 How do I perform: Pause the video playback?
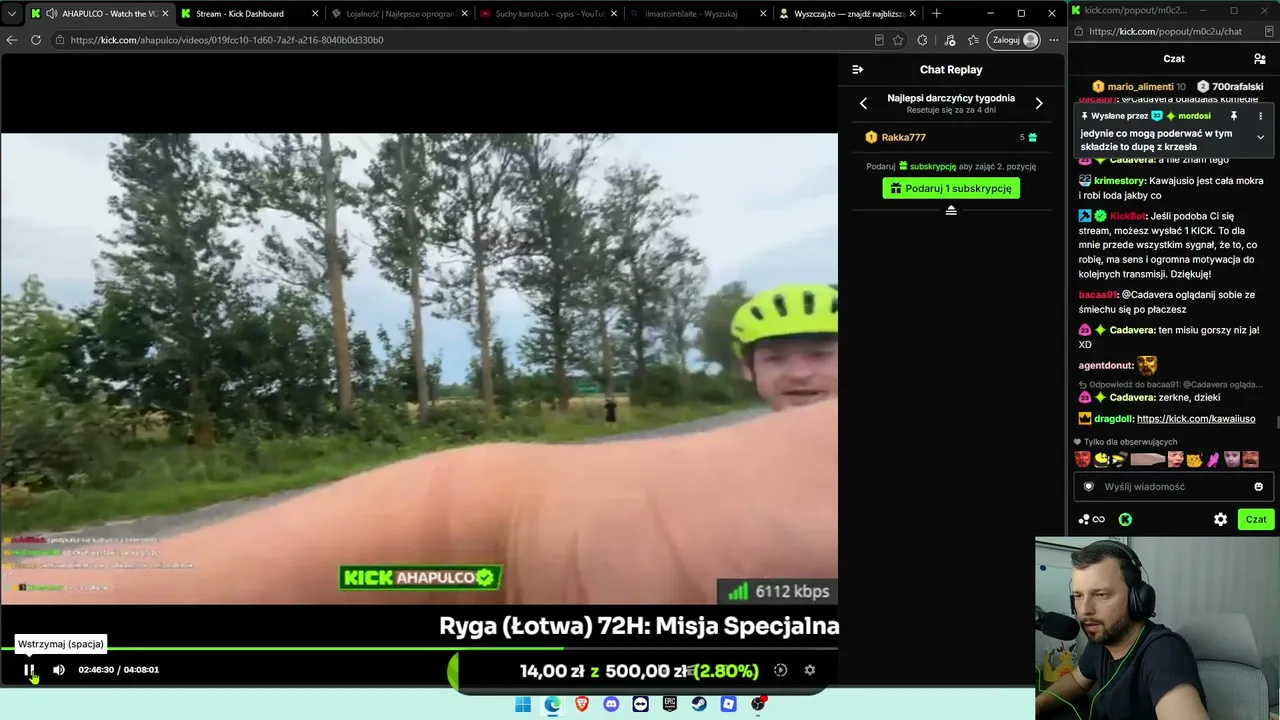(x=29, y=670)
